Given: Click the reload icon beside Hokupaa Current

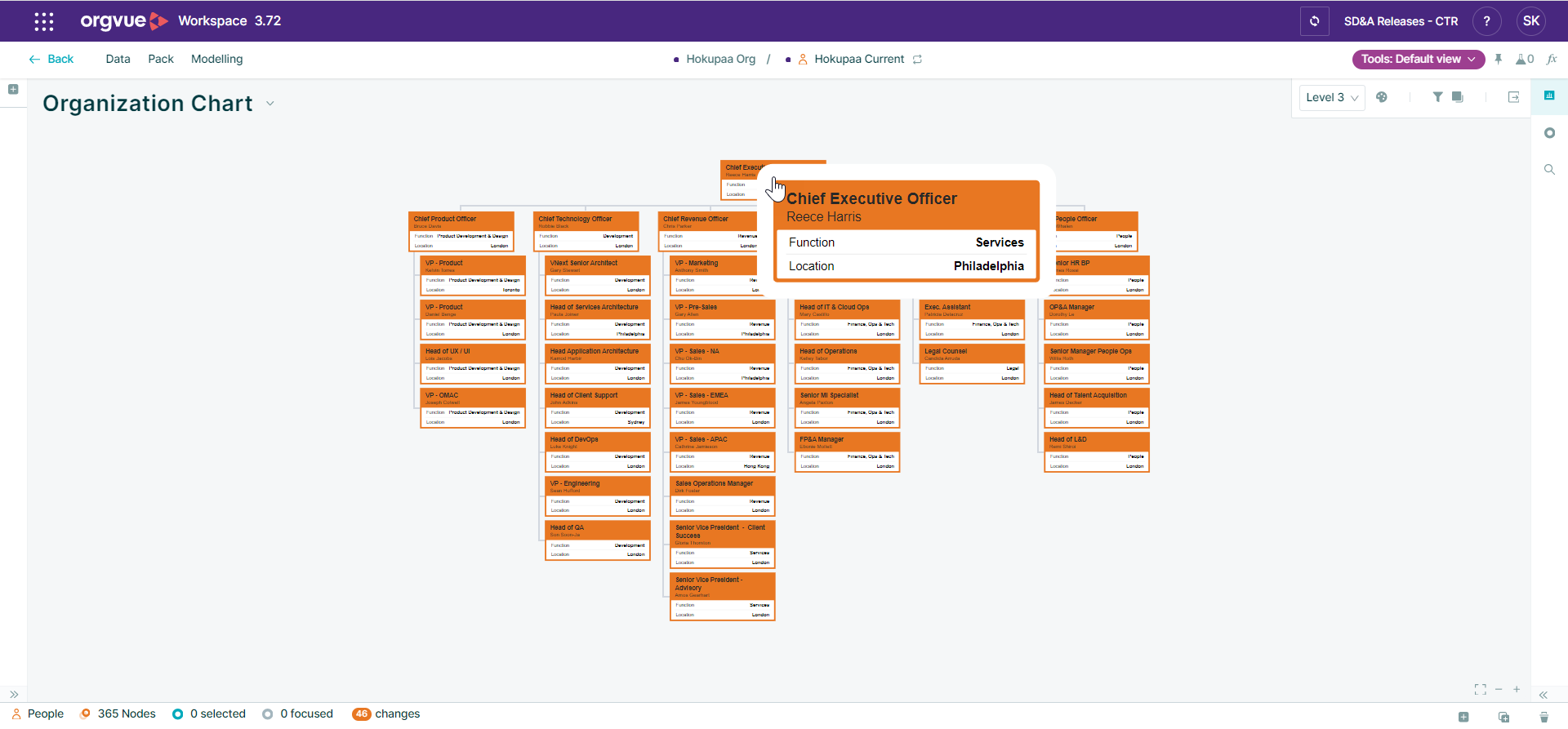Looking at the screenshot, I should coord(917,60).
